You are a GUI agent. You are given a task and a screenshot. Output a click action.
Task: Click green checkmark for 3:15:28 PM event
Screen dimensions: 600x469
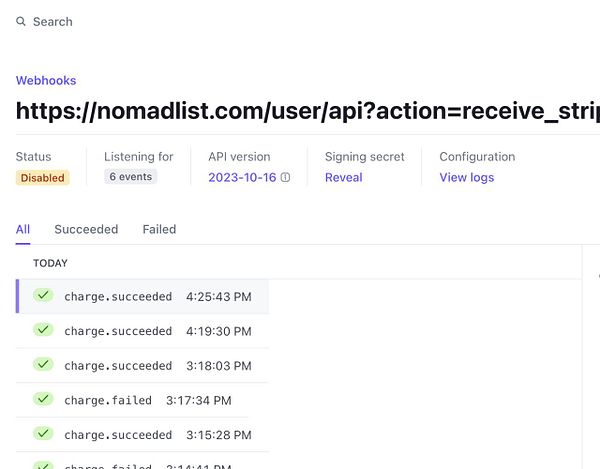[x=42, y=434]
